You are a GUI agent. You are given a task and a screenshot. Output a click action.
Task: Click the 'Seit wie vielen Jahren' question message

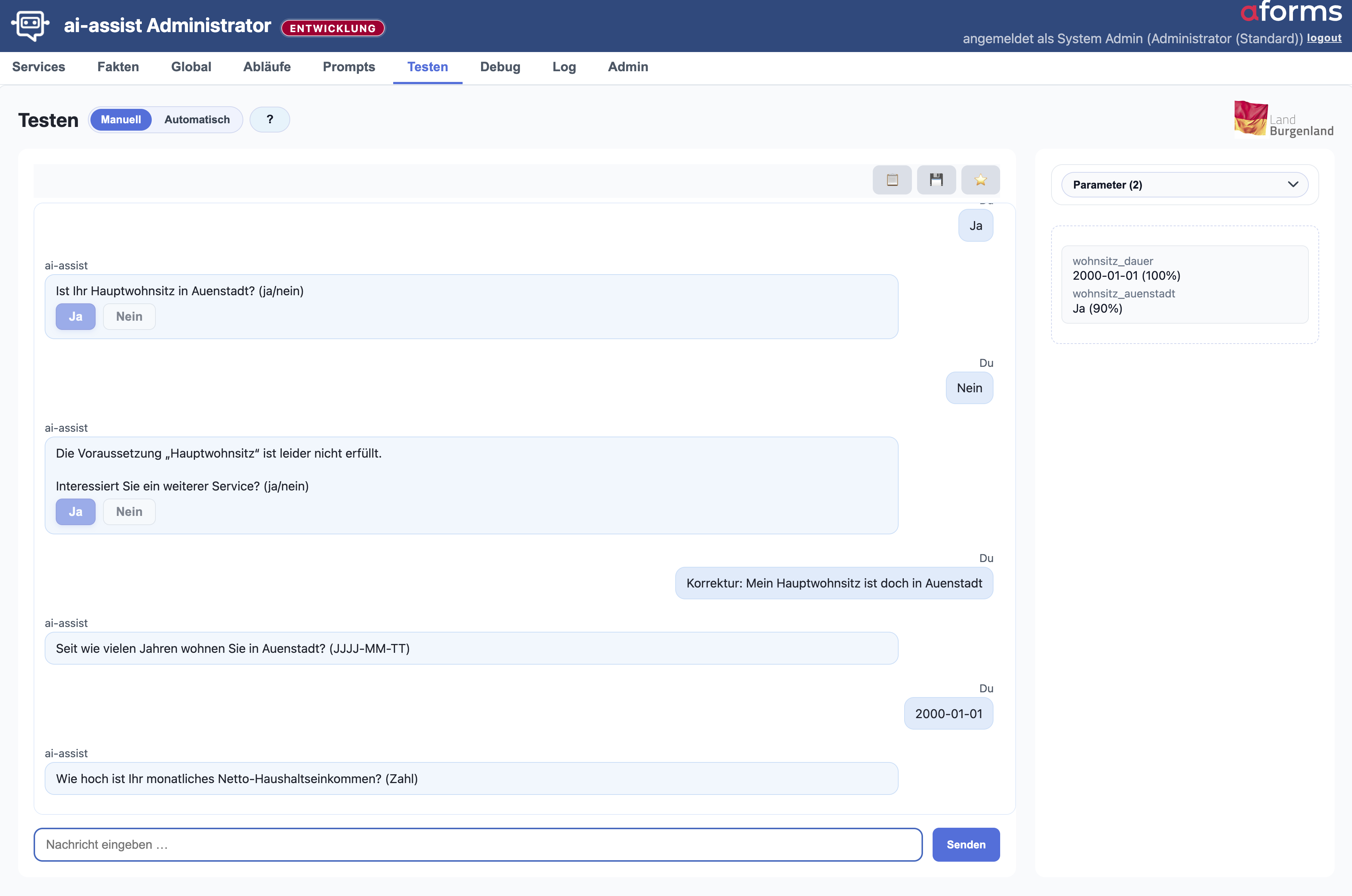point(471,648)
